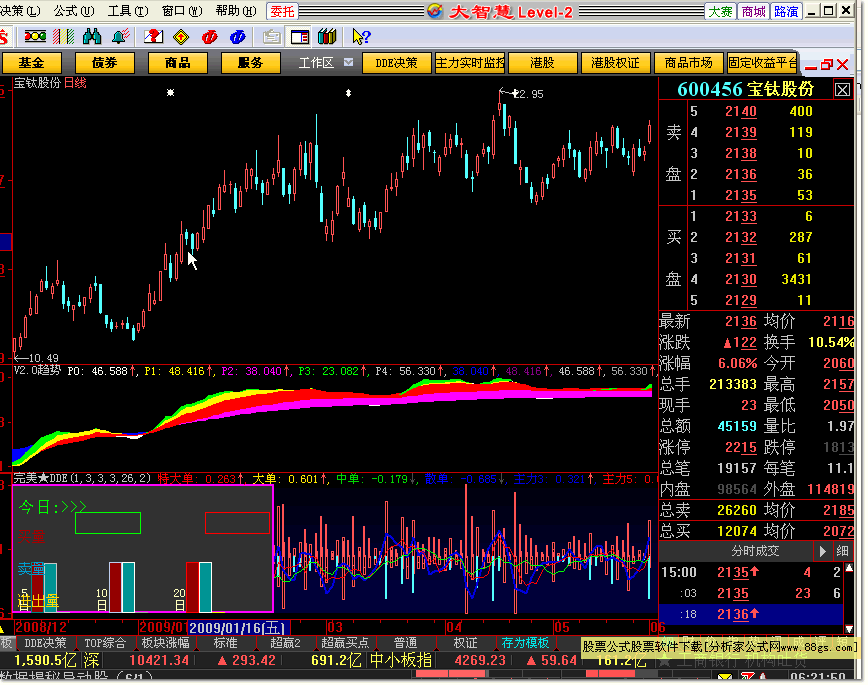868x685 pixels.
Task: Click the 2009/01/16 date marker
Action: [x=237, y=628]
